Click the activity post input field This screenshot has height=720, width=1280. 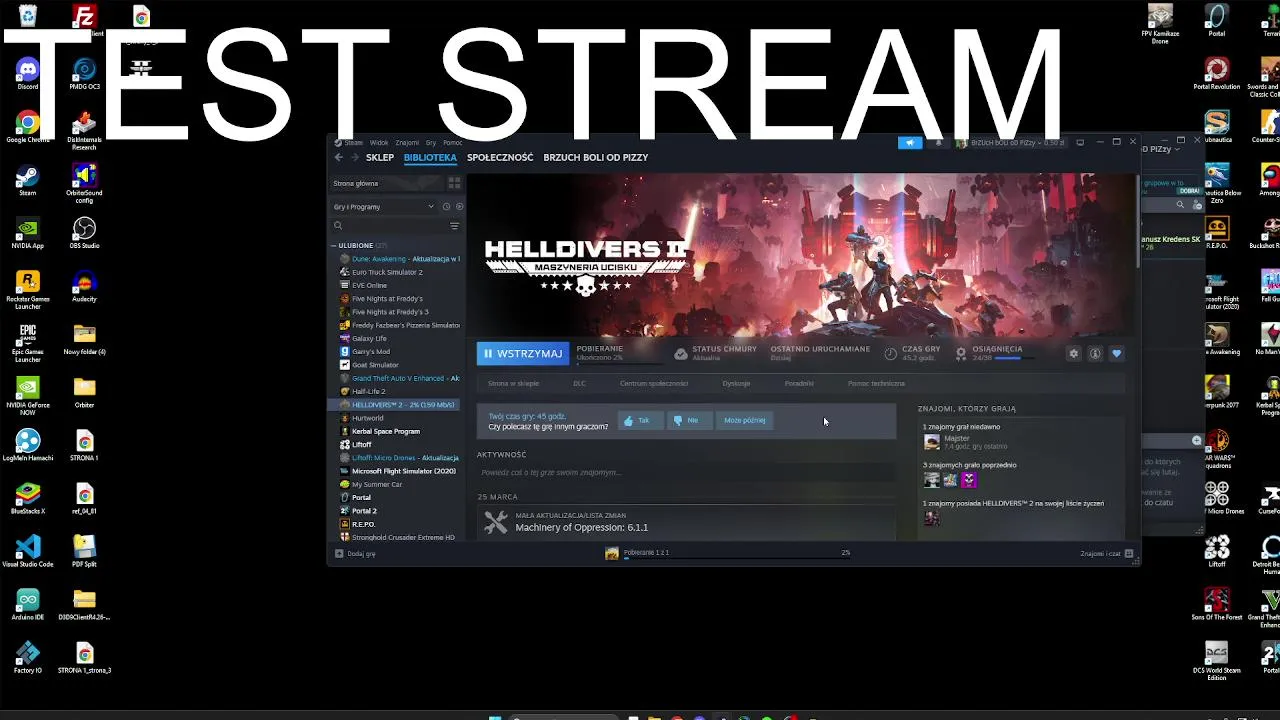click(686, 472)
